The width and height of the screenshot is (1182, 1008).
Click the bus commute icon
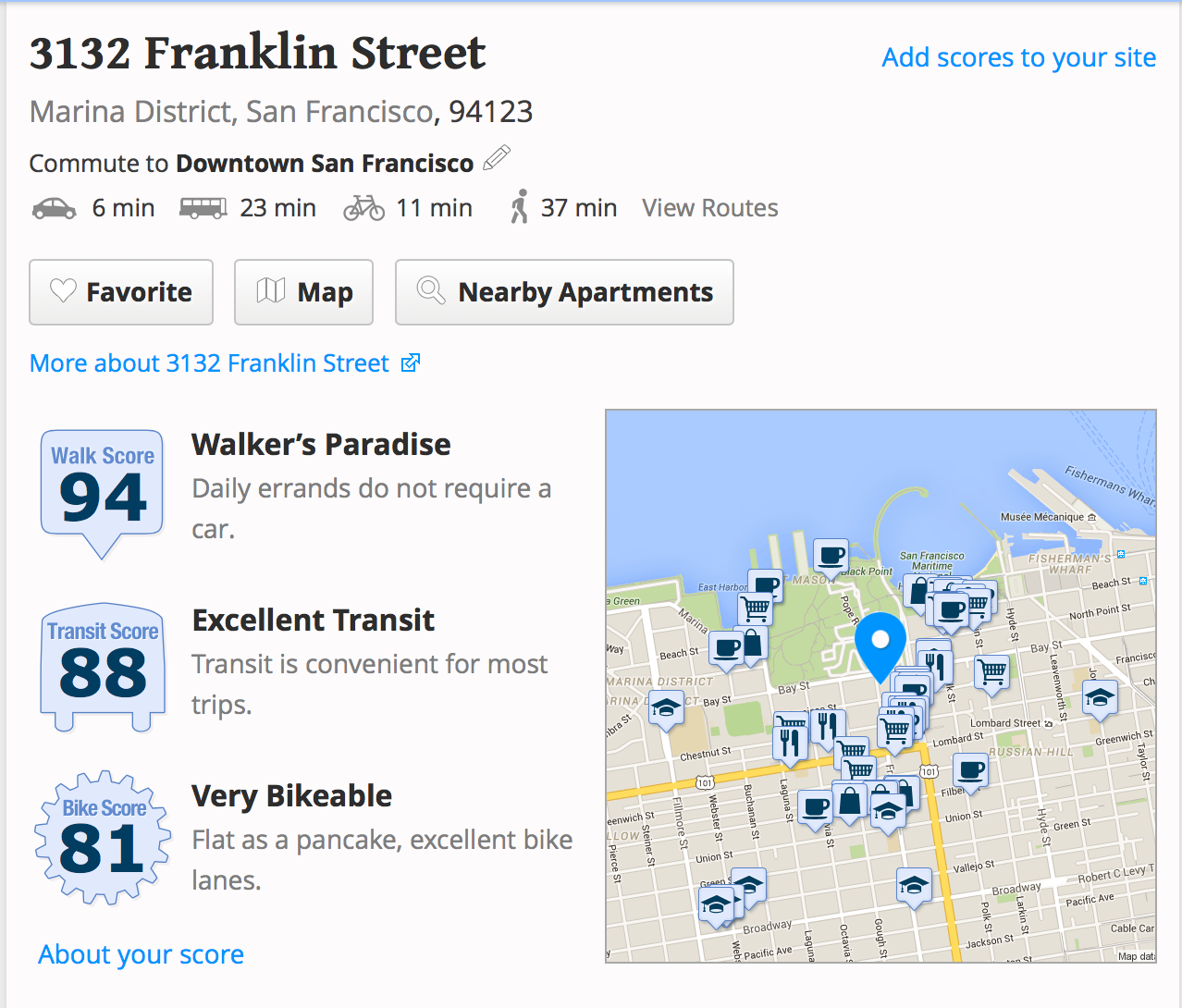point(203,208)
